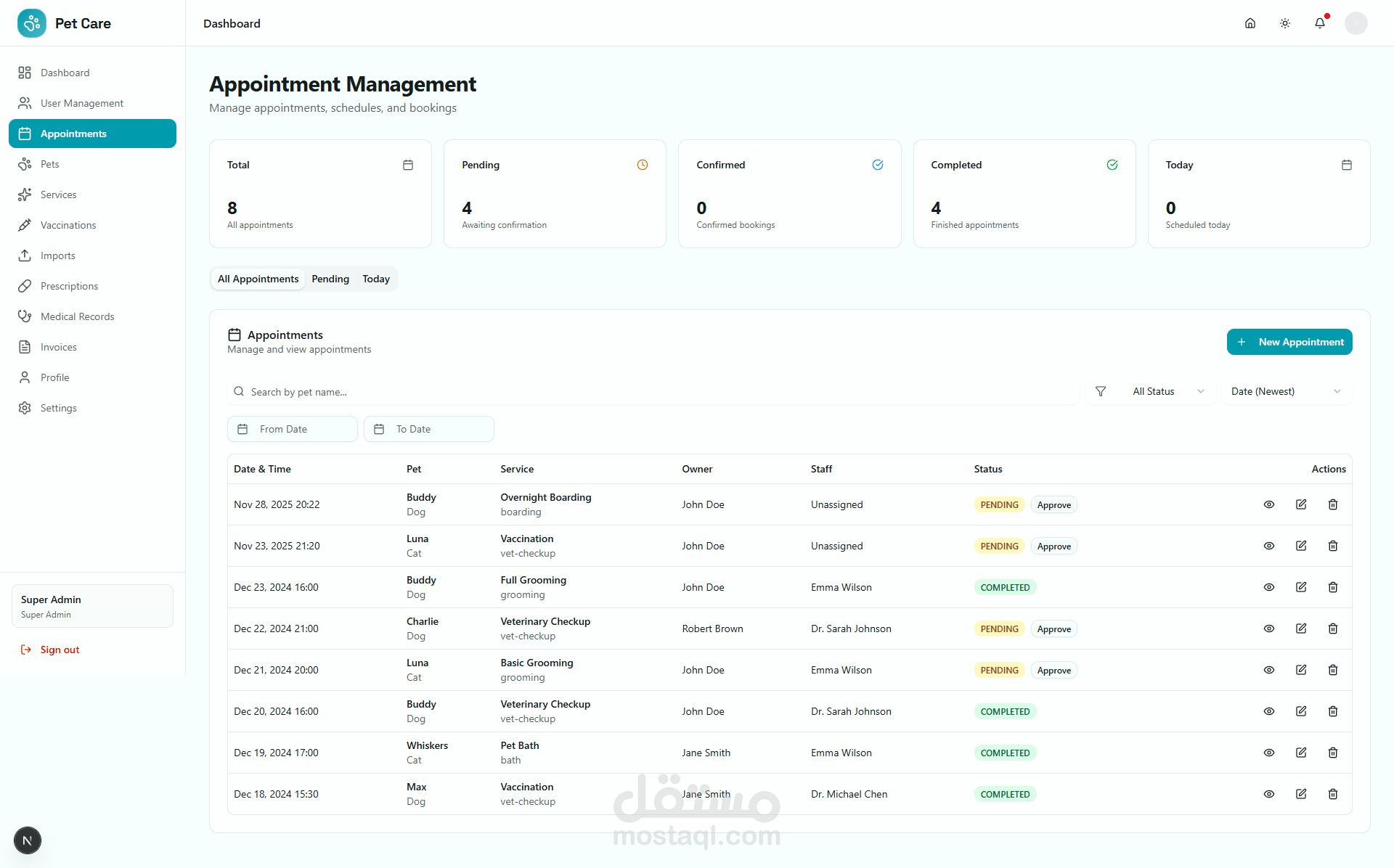Switch to the Pending tab
Image resolution: width=1394 pixels, height=868 pixels.
(x=330, y=279)
